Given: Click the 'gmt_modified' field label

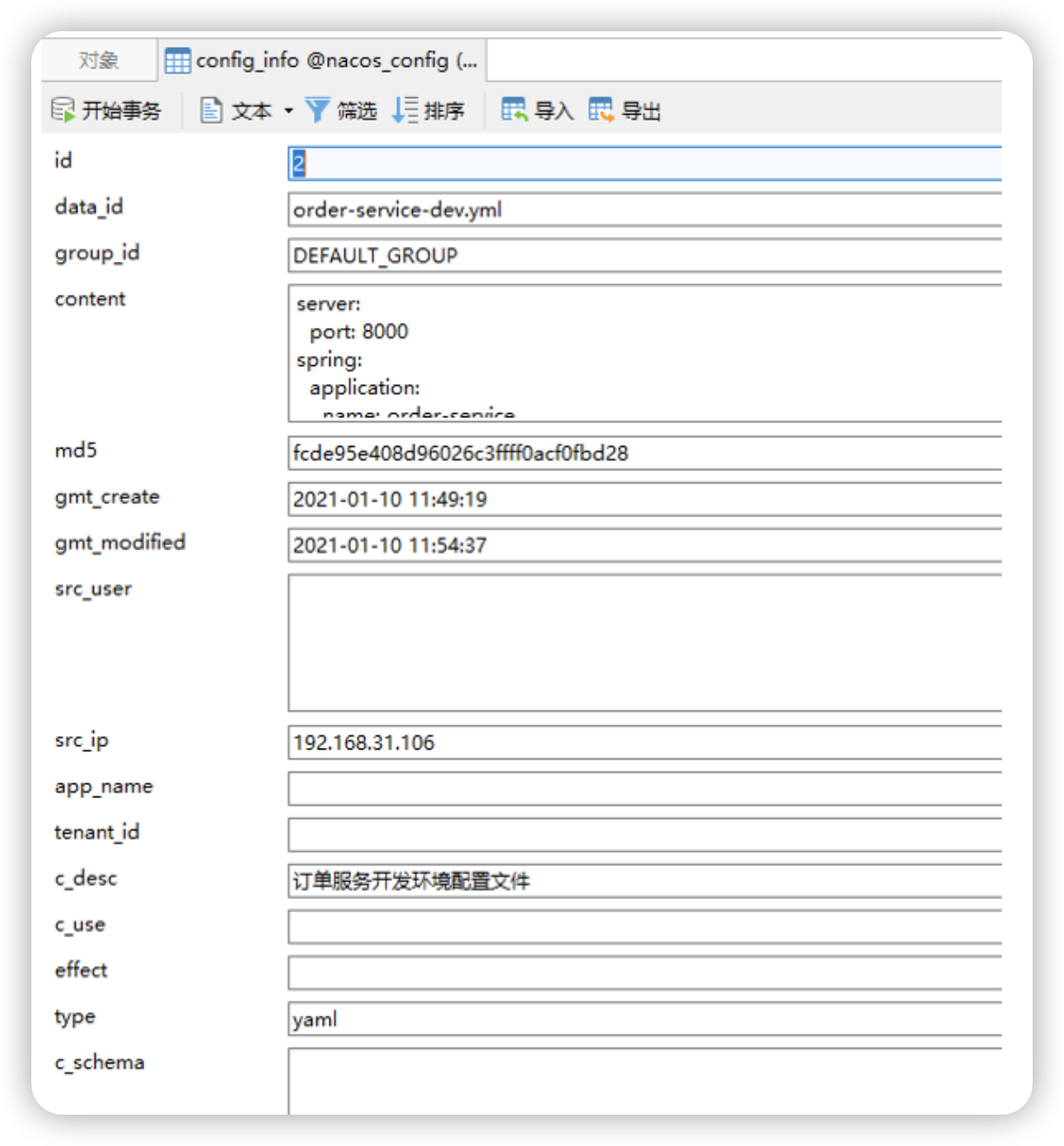Looking at the screenshot, I should pyautogui.click(x=120, y=543).
